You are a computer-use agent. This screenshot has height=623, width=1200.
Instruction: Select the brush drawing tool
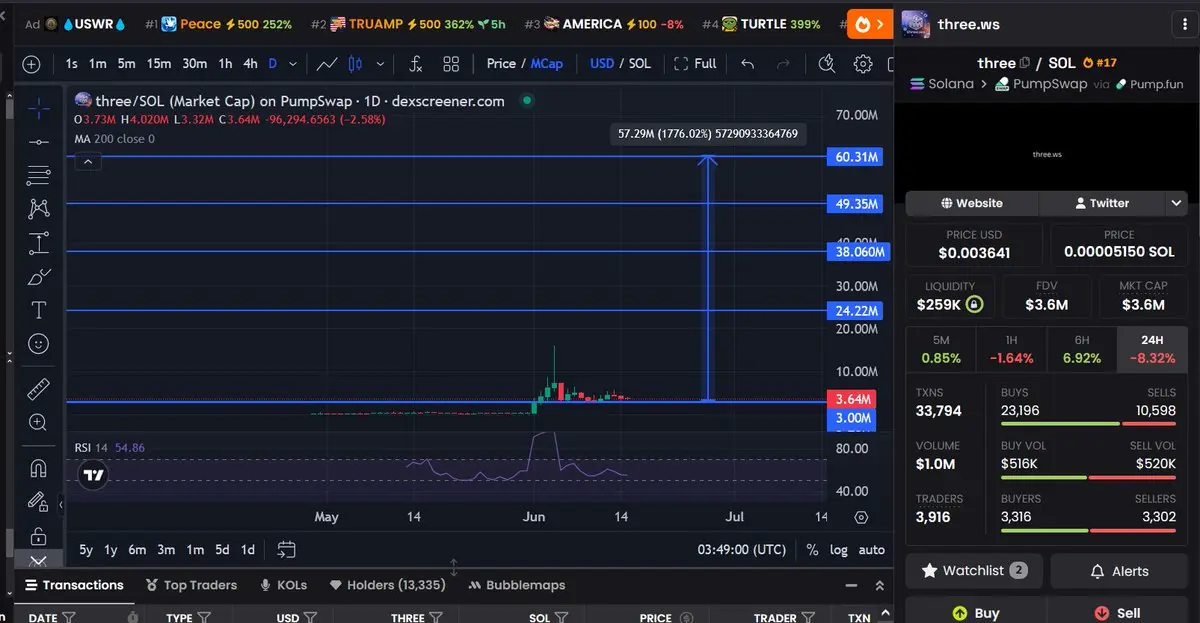39,276
